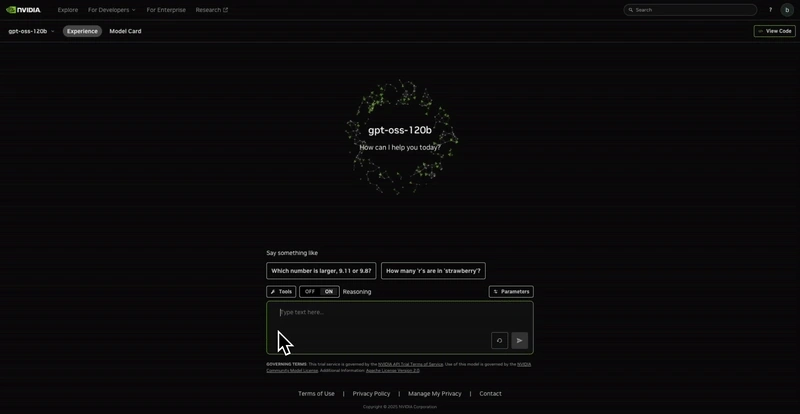Viewport: 800px width, 414px height.
Task: Click the centered gpt-oss-120b heading
Action: click(400, 130)
